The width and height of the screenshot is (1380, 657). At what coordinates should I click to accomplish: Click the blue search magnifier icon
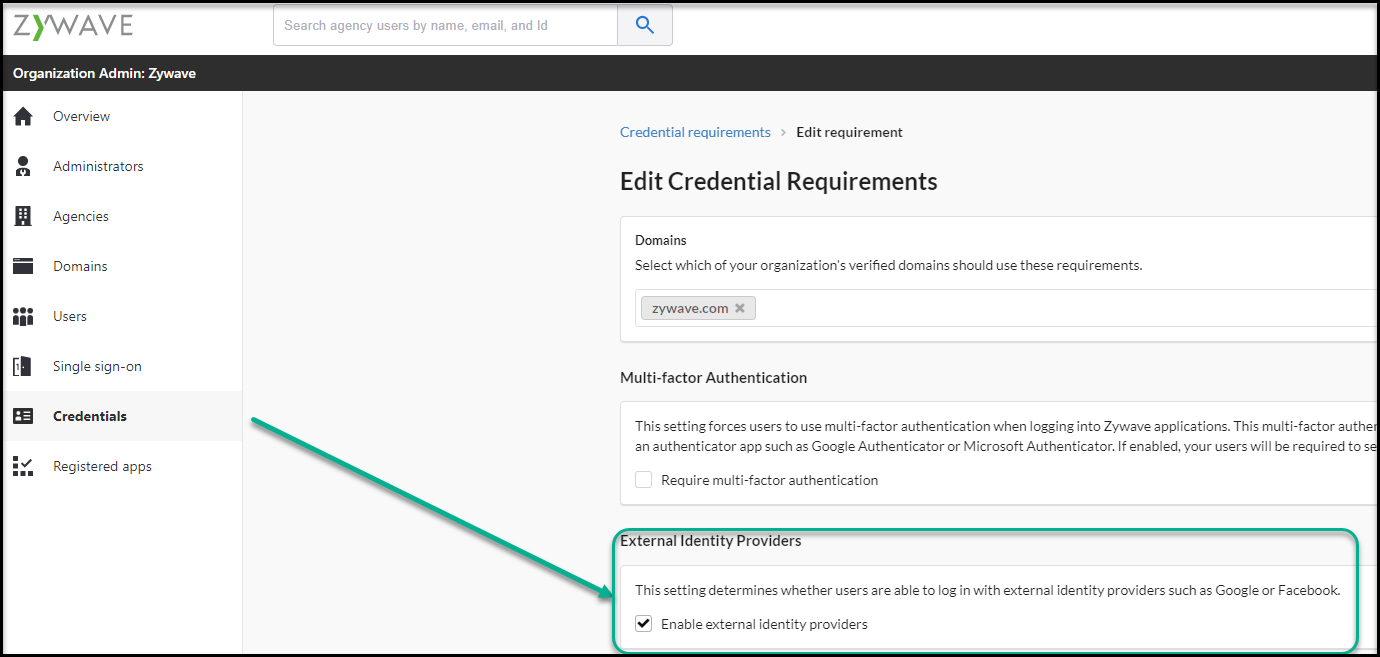[x=644, y=24]
